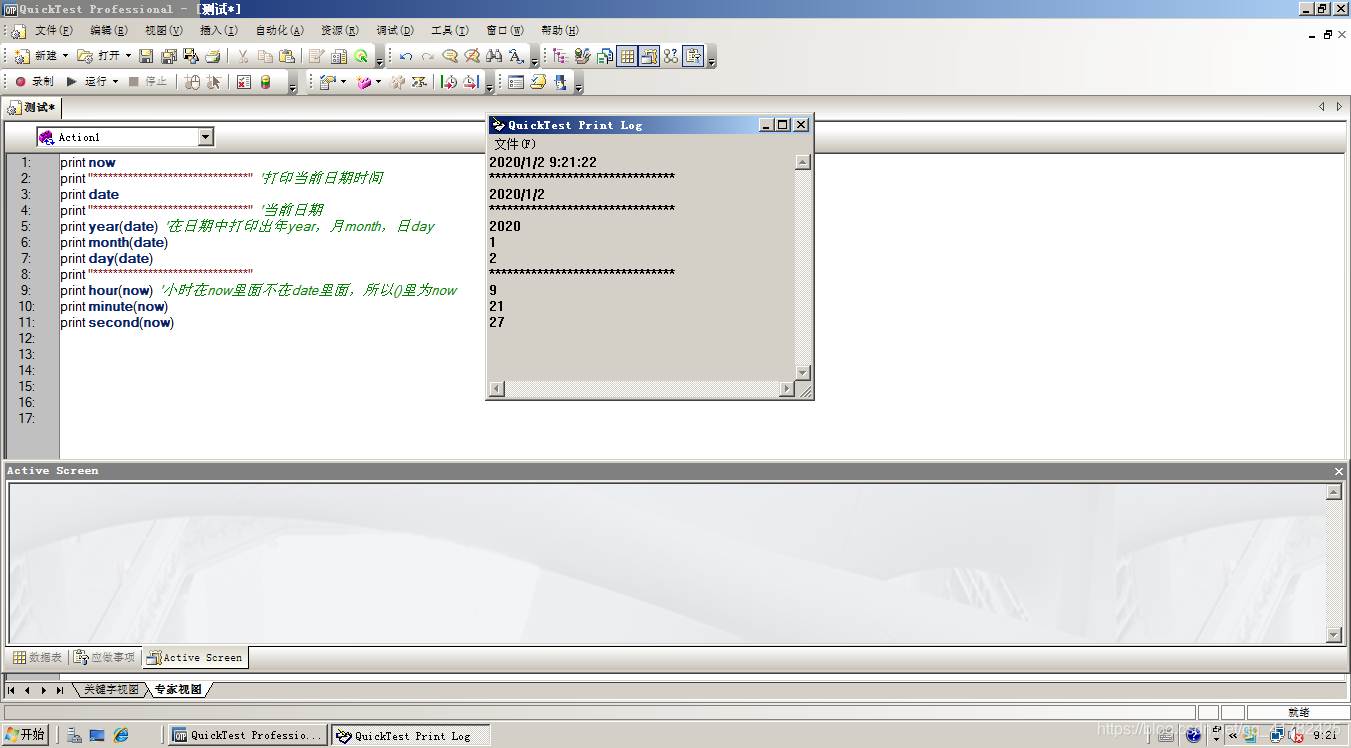Click the comment 打印当前日期时间 on line 2
1351x748 pixels.
point(322,178)
